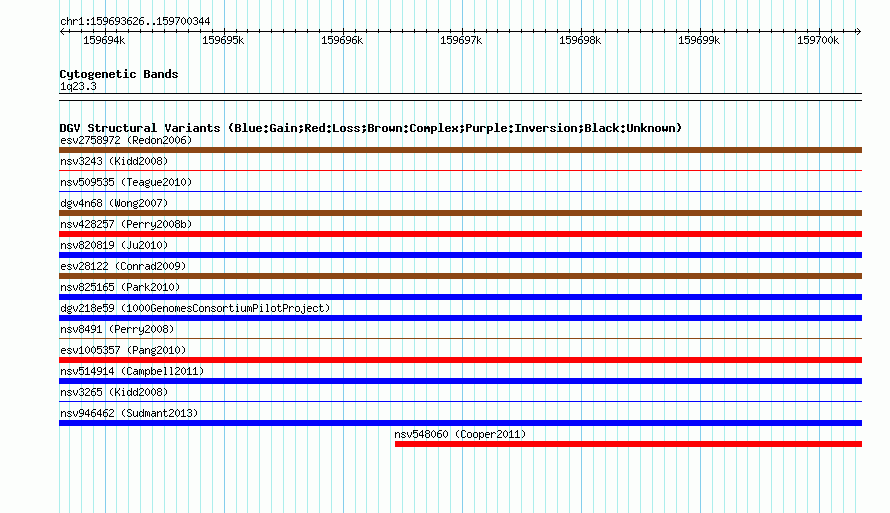Viewport: 890px width, 513px height.
Task: Open the nsv3265 (Kidd2008) variant label
Action: pos(114,392)
